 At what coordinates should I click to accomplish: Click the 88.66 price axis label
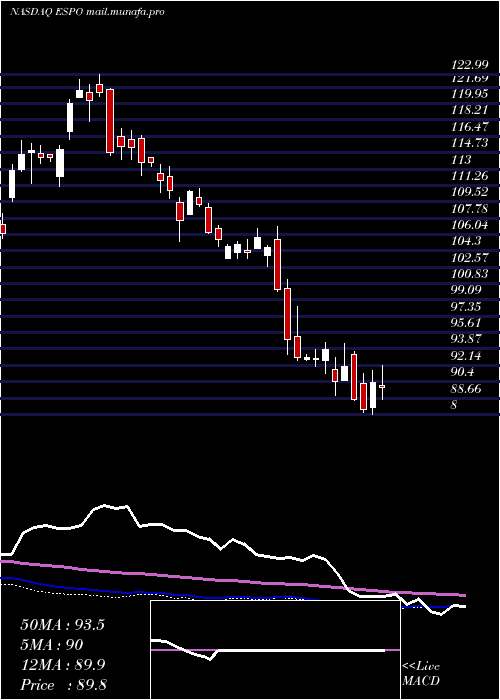click(x=467, y=388)
